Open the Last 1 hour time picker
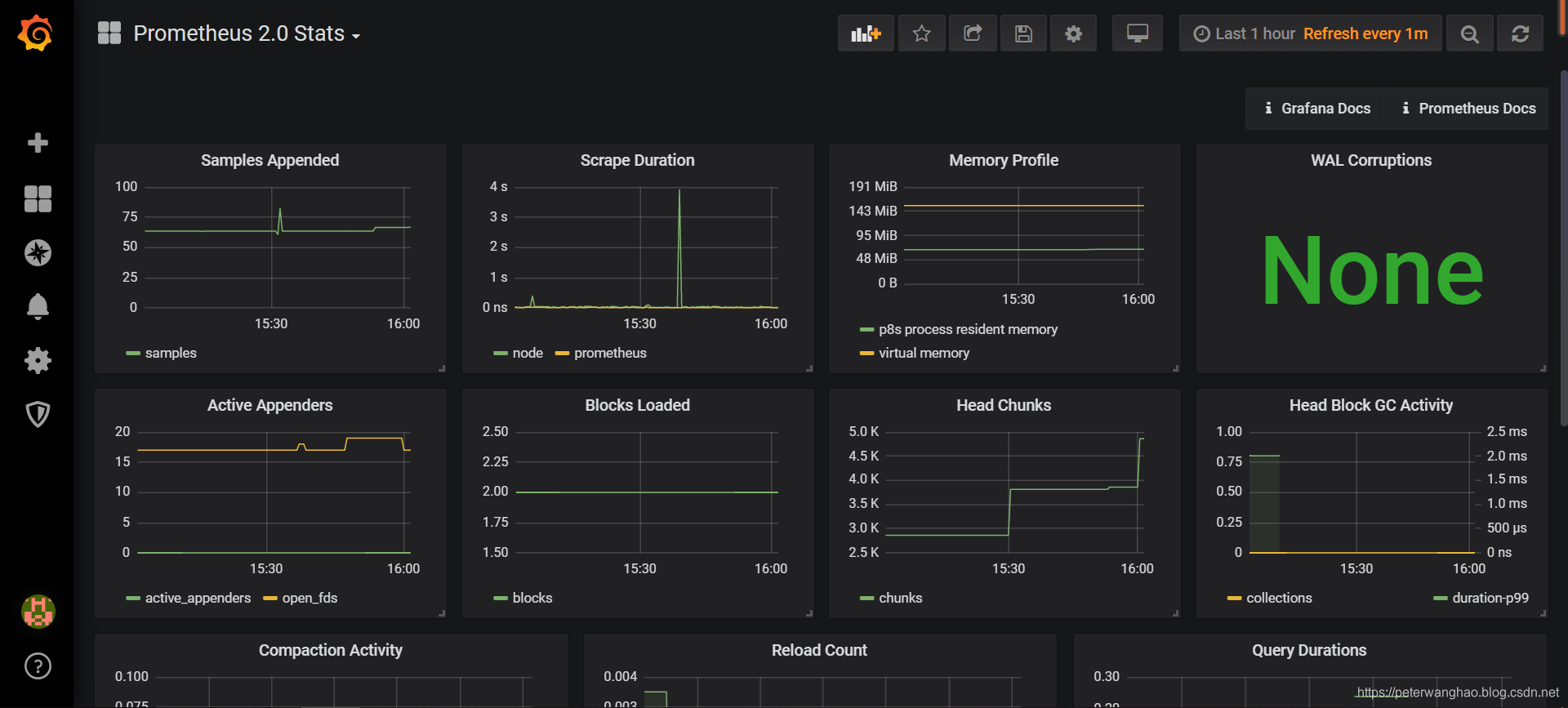This screenshot has width=1568, height=708. tap(1310, 33)
